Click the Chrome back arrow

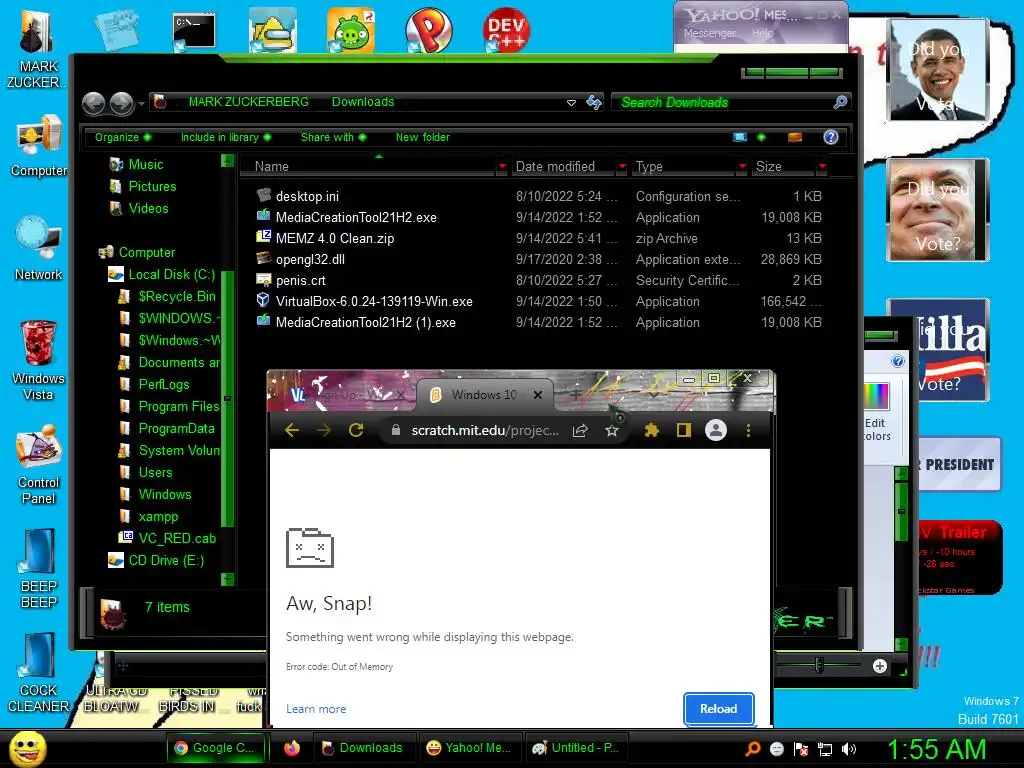click(292, 430)
